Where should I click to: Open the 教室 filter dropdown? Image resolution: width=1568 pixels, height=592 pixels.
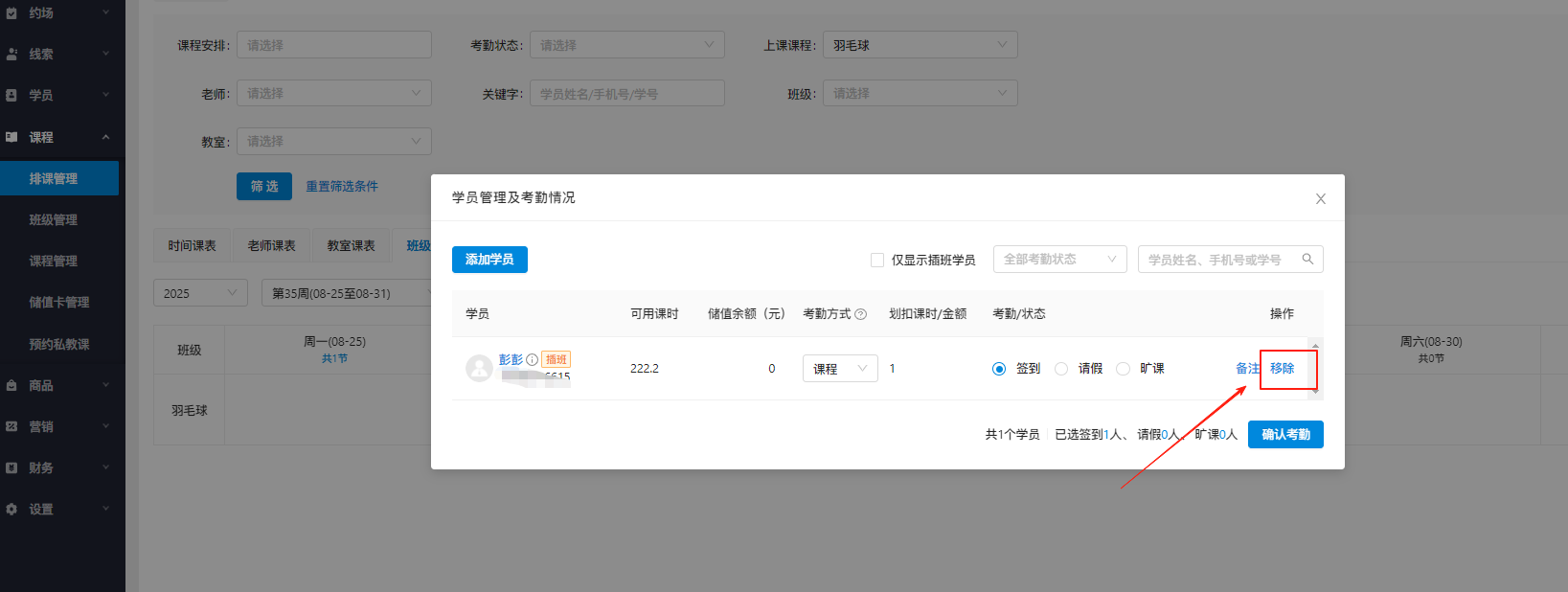tap(334, 141)
